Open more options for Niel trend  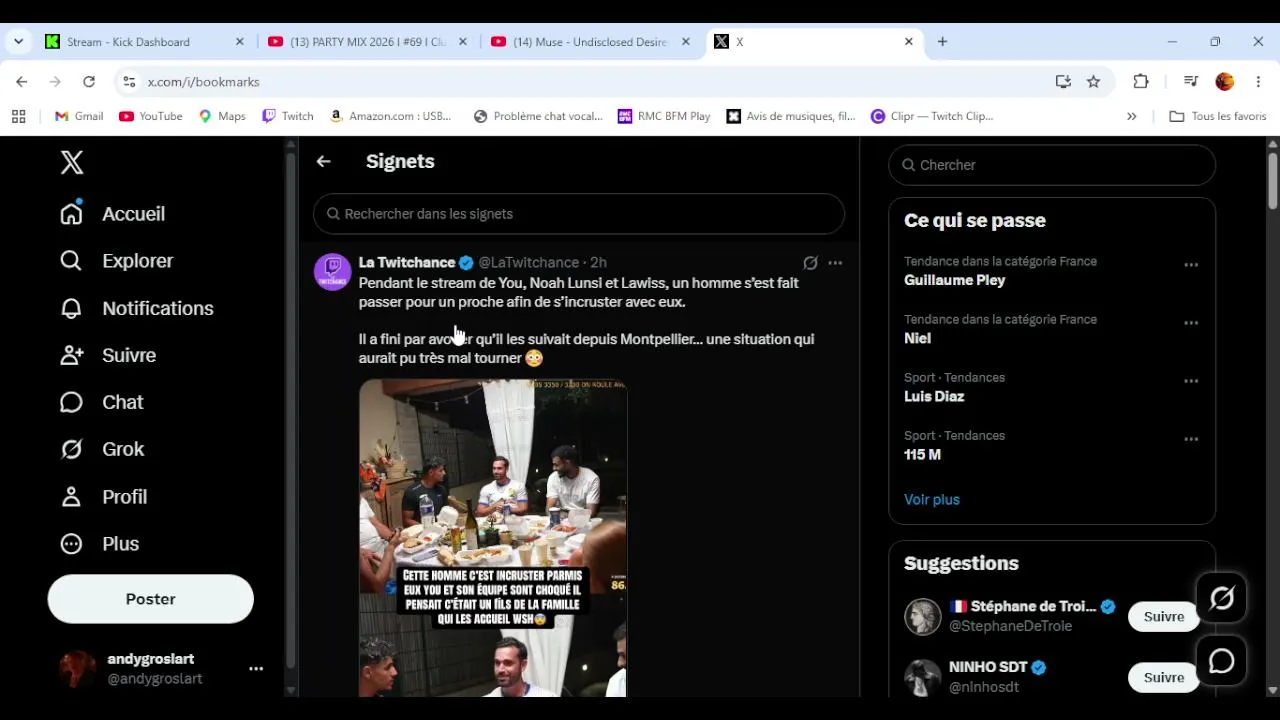[1191, 323]
